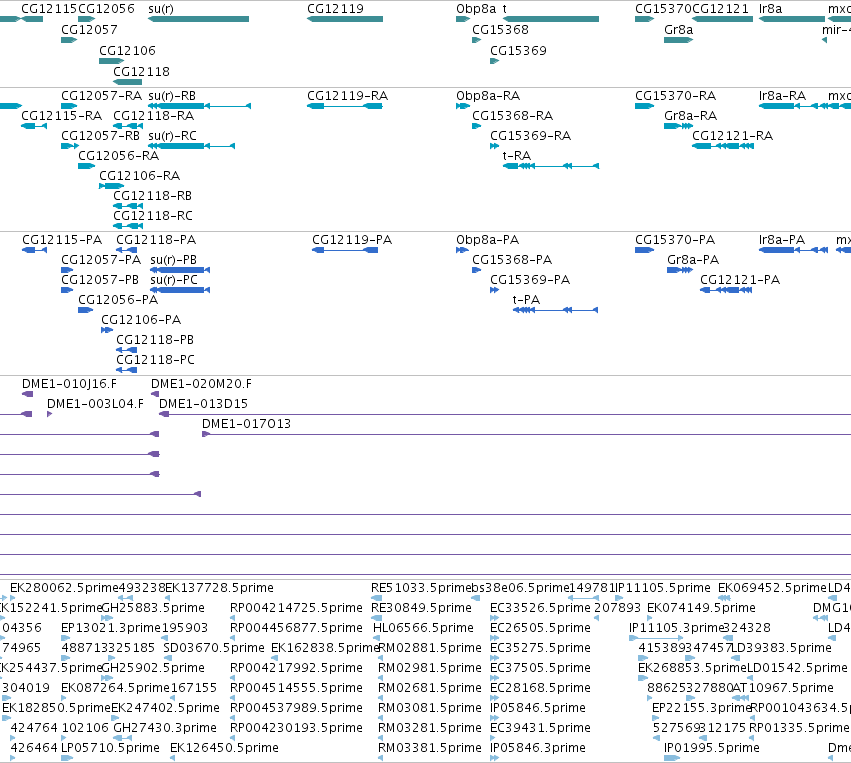851x763 pixels.
Task: Select EST EK137728.5prime
Action: pos(219,588)
